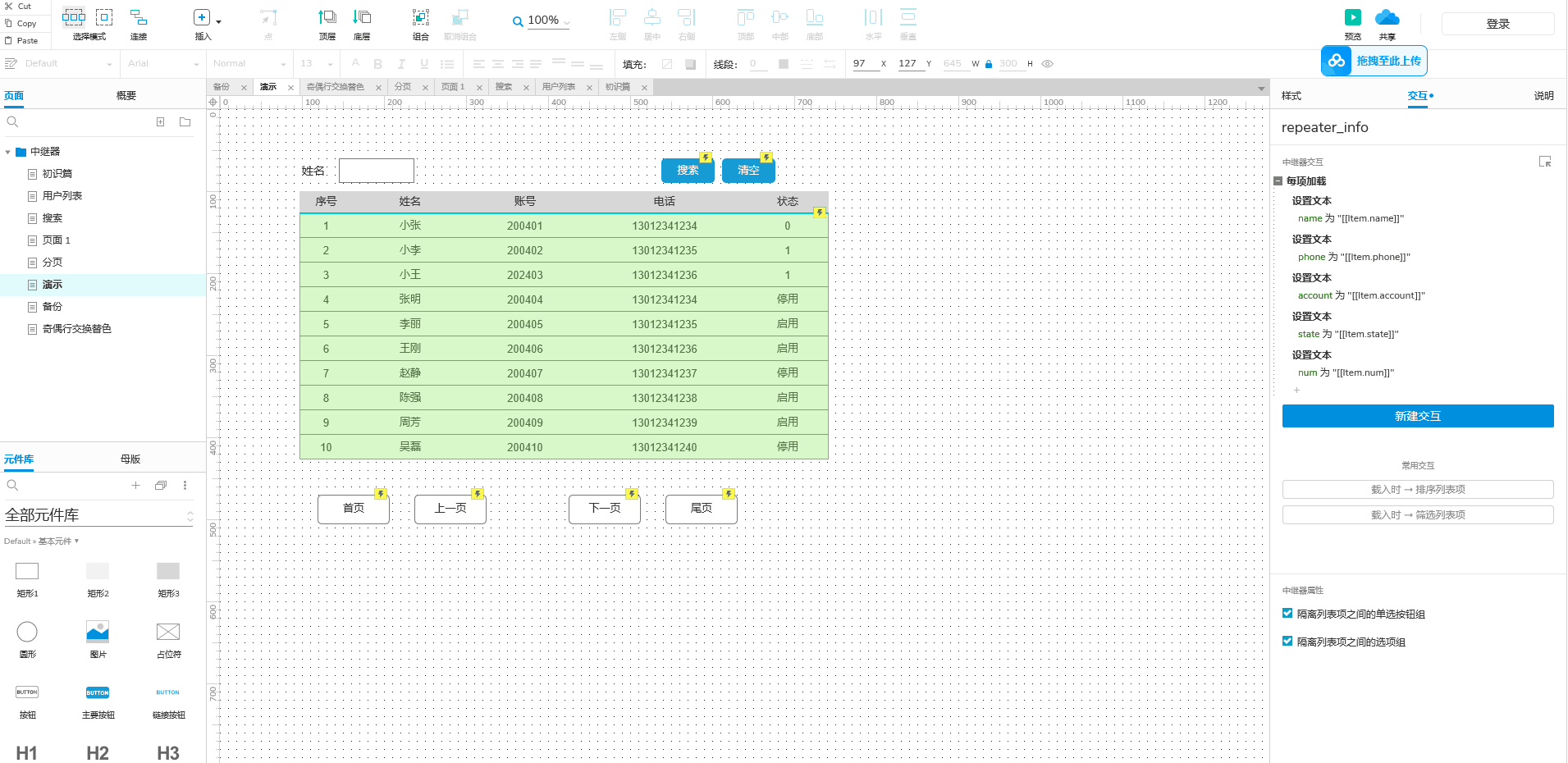Click the Paste button in the toolbar
1568x763 pixels.
[x=21, y=40]
